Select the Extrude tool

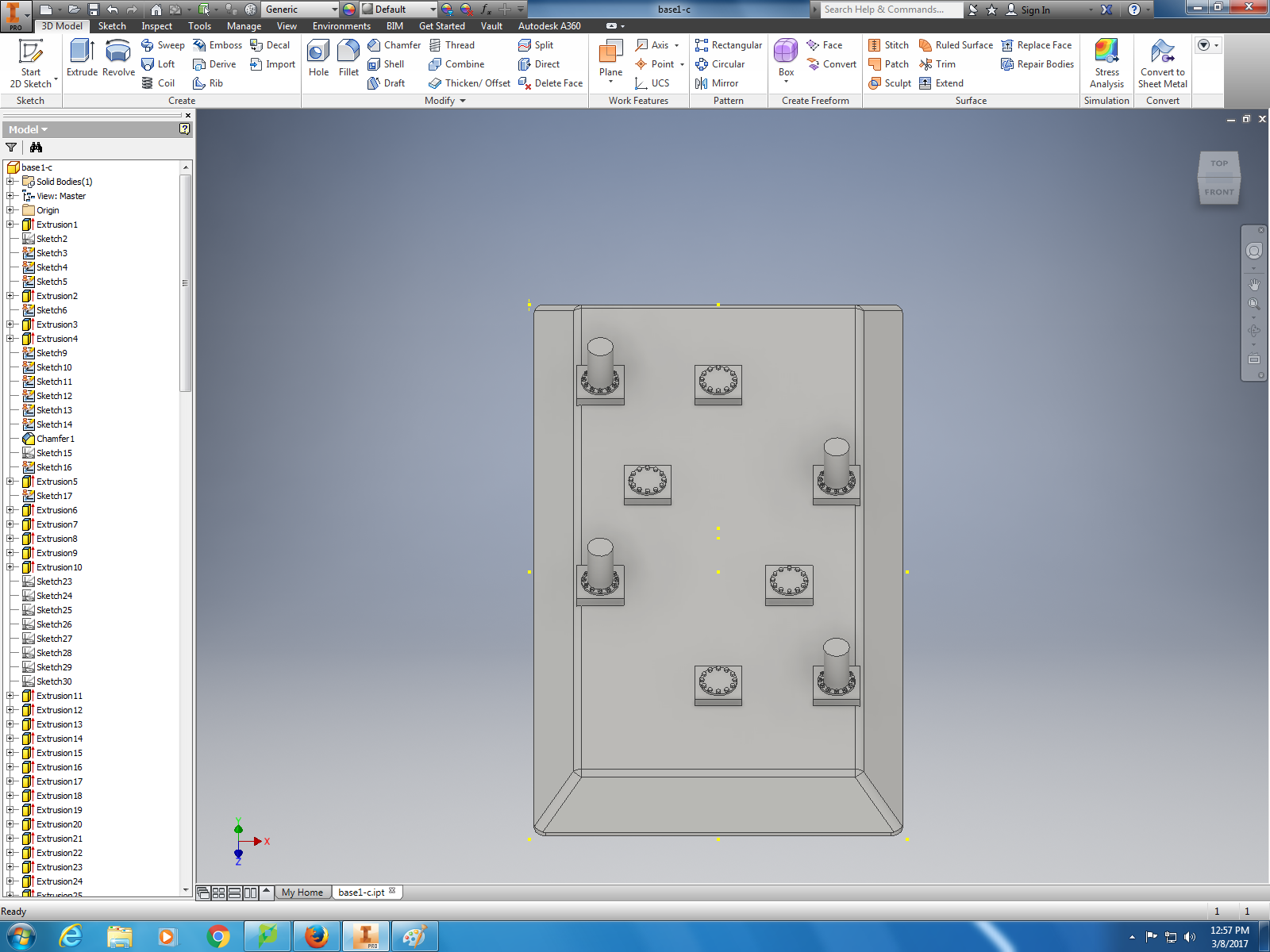pyautogui.click(x=82, y=58)
